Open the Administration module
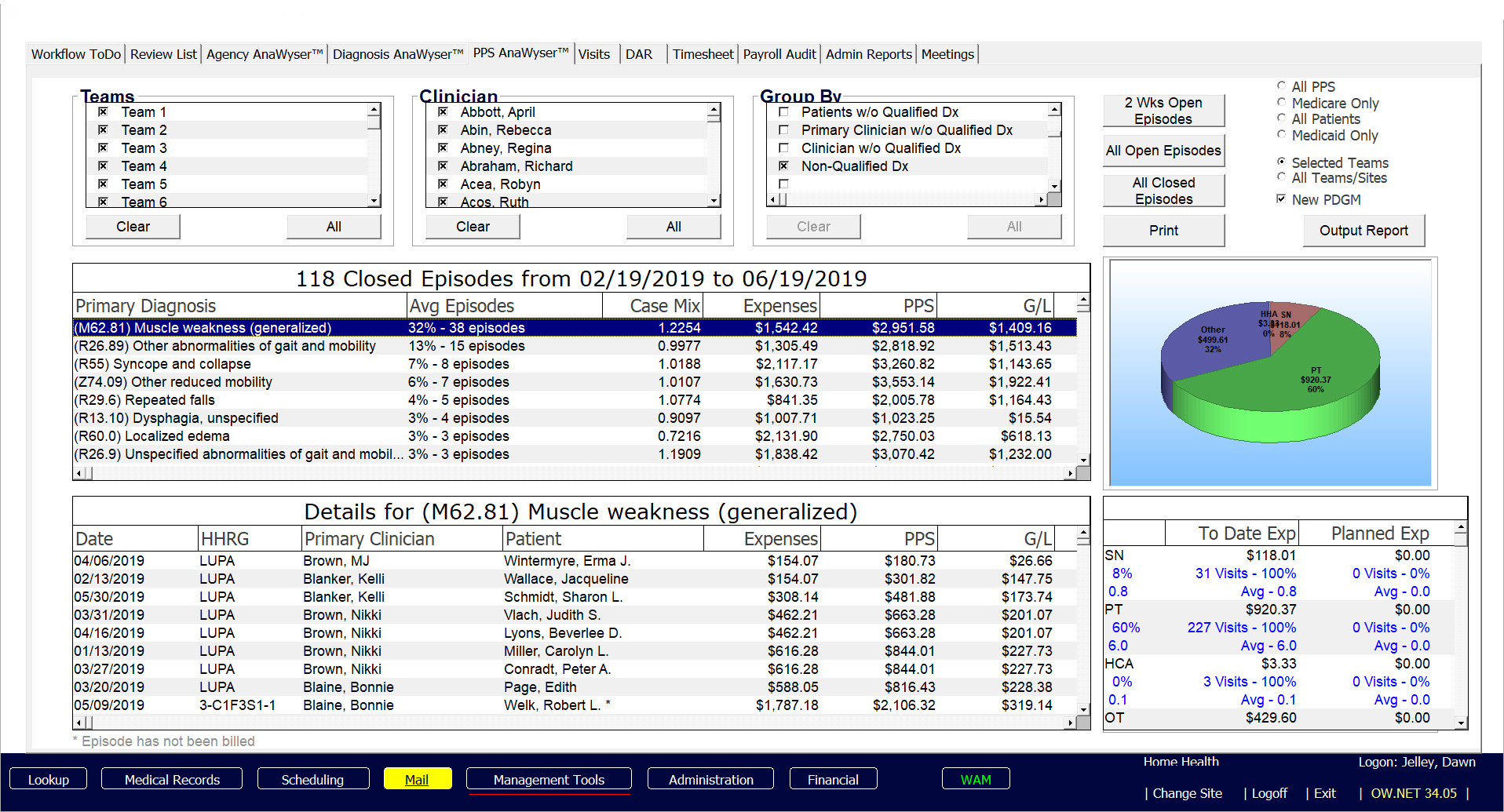The height and width of the screenshot is (812, 1504). tap(711, 780)
